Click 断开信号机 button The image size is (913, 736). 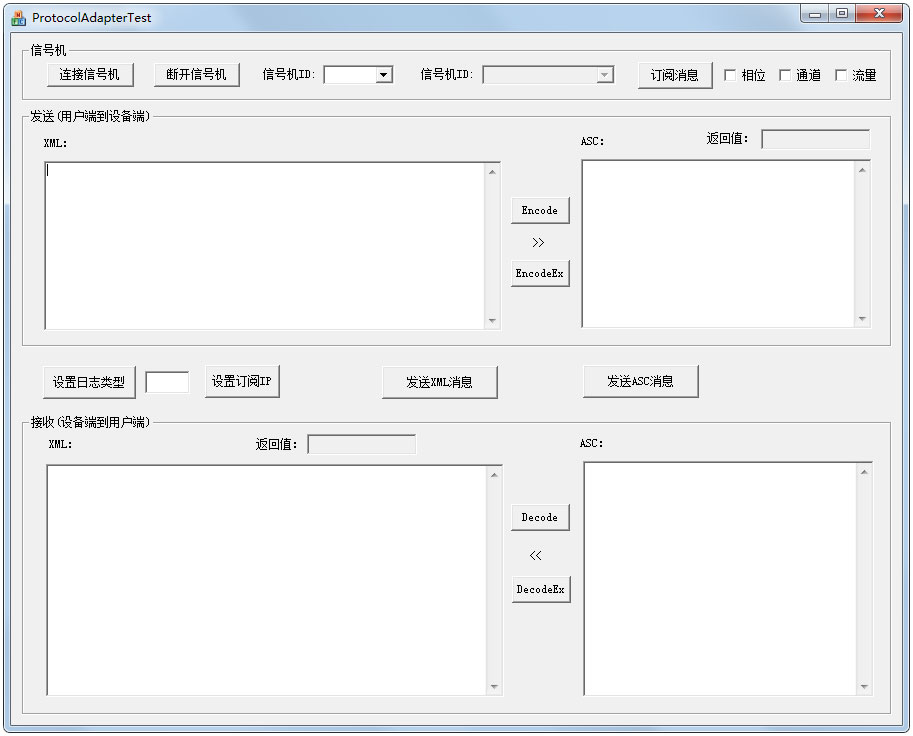(x=196, y=75)
